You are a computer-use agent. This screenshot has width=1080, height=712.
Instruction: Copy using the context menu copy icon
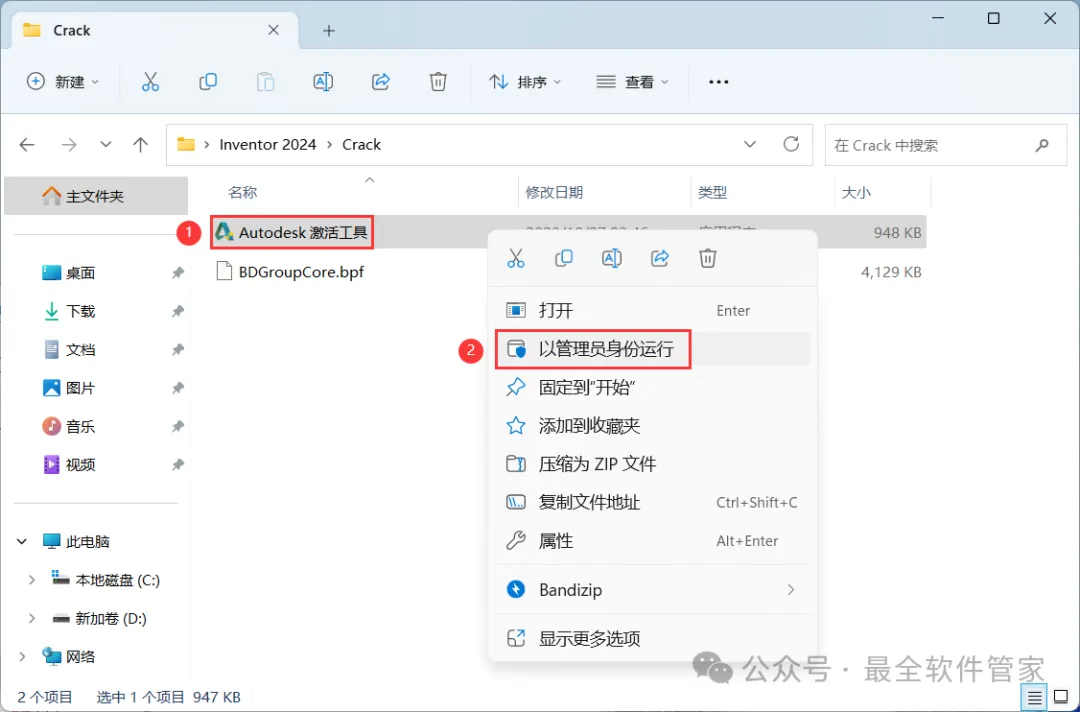pyautogui.click(x=563, y=258)
